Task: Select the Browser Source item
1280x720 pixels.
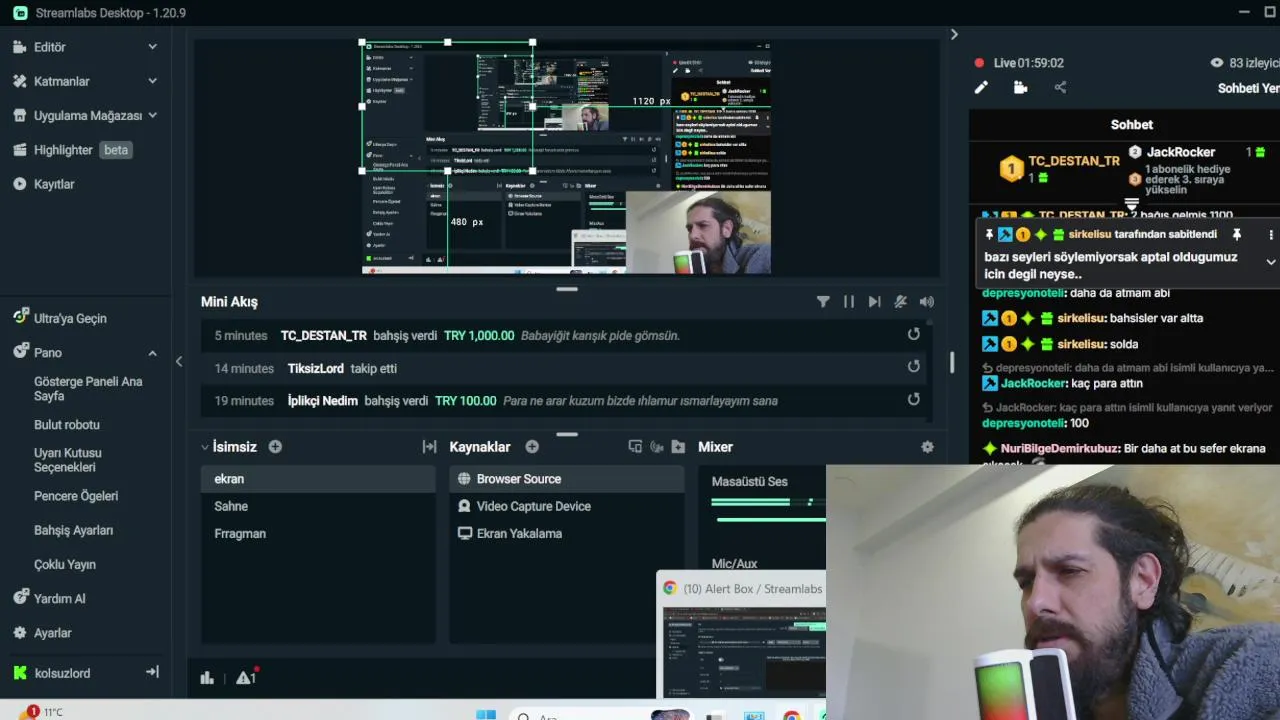Action: click(x=567, y=479)
